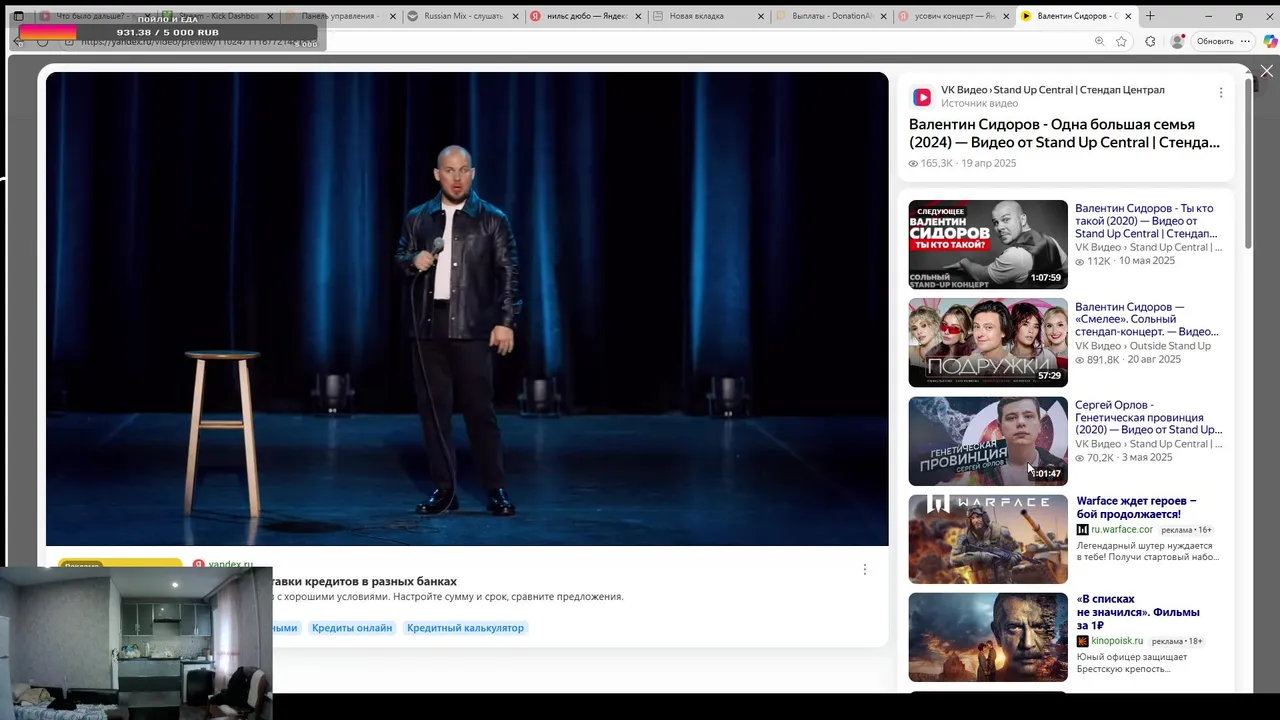Image resolution: width=1280 pixels, height=720 pixels.
Task: Open title Валентин Сидоров - Одна большая семья
Action: click(1064, 133)
